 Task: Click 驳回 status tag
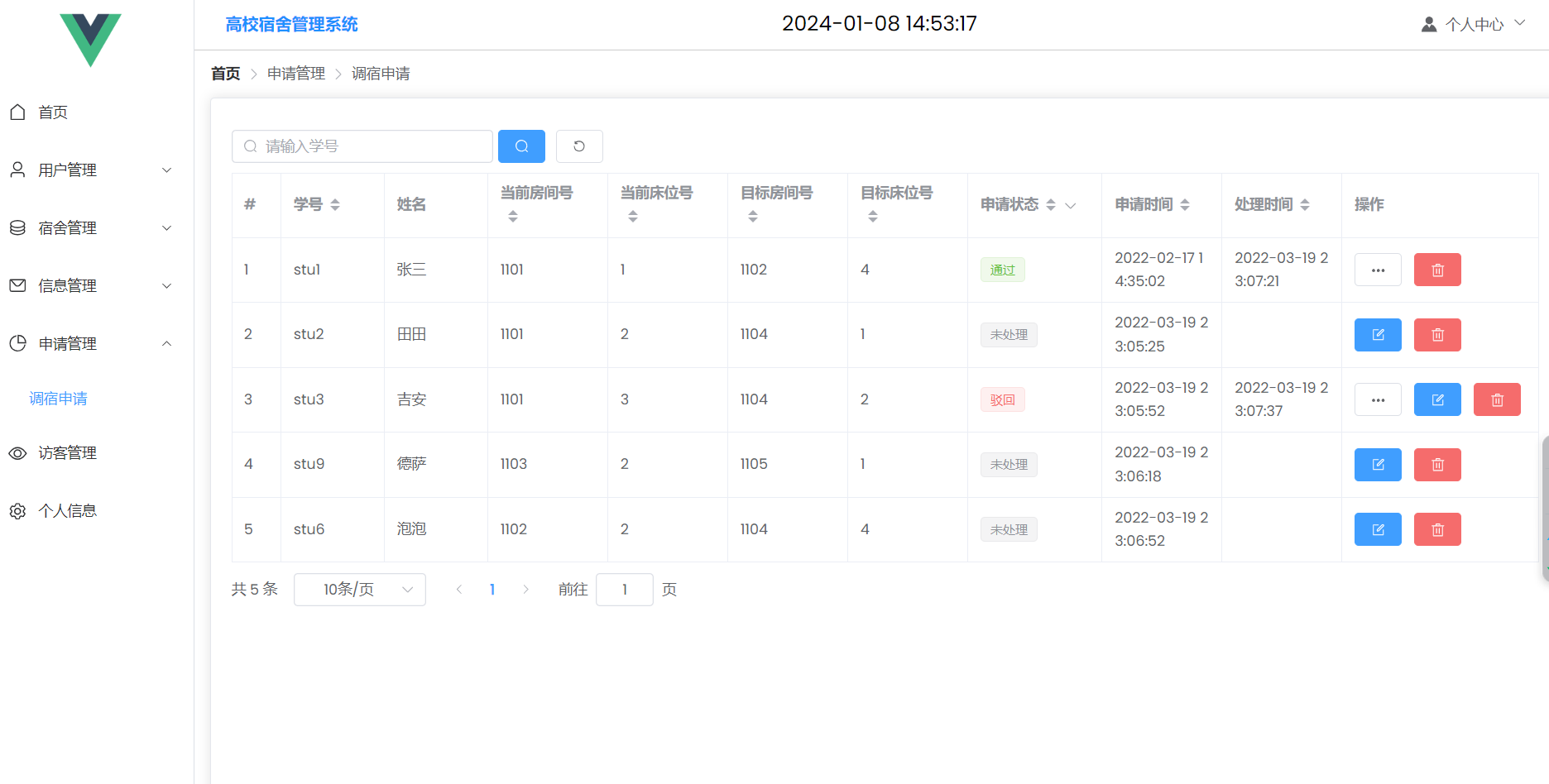point(1002,399)
